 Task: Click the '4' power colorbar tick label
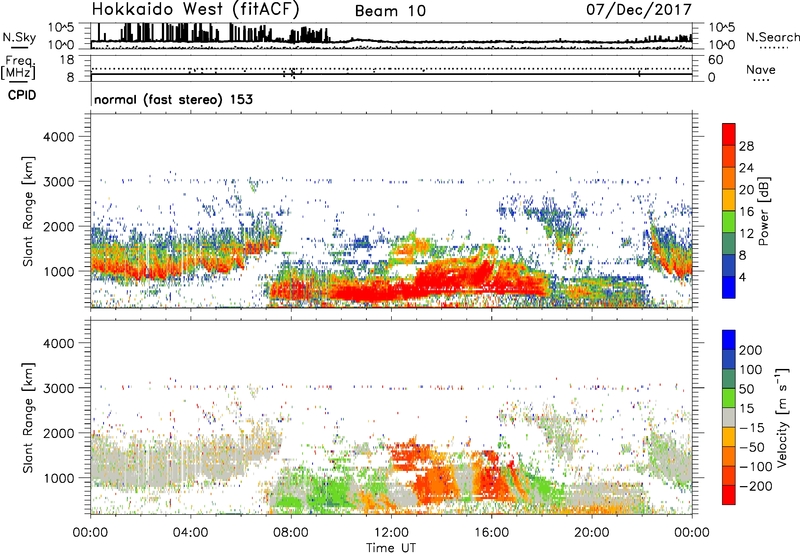point(742,277)
